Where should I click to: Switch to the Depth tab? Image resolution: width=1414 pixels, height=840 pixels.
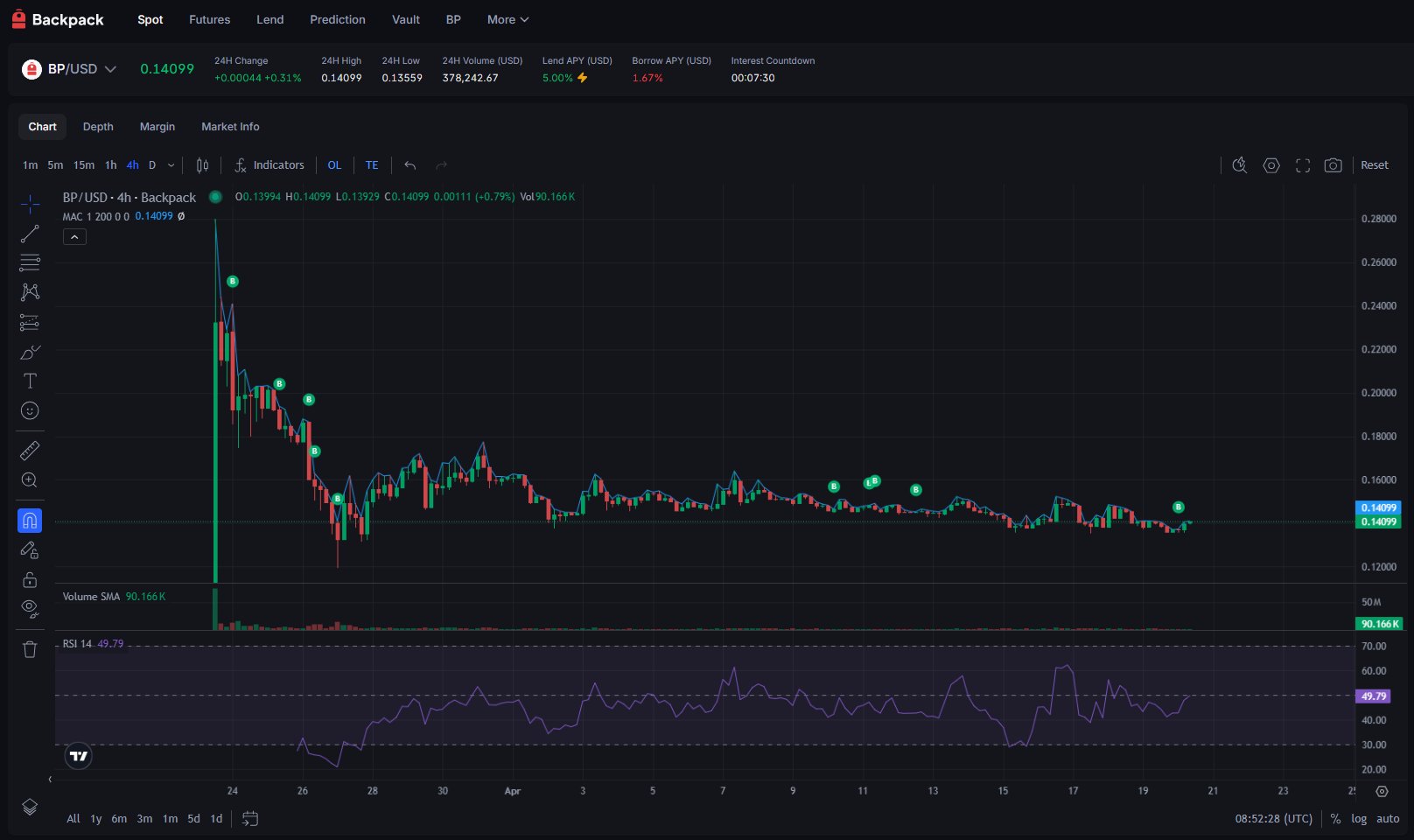pyautogui.click(x=98, y=127)
